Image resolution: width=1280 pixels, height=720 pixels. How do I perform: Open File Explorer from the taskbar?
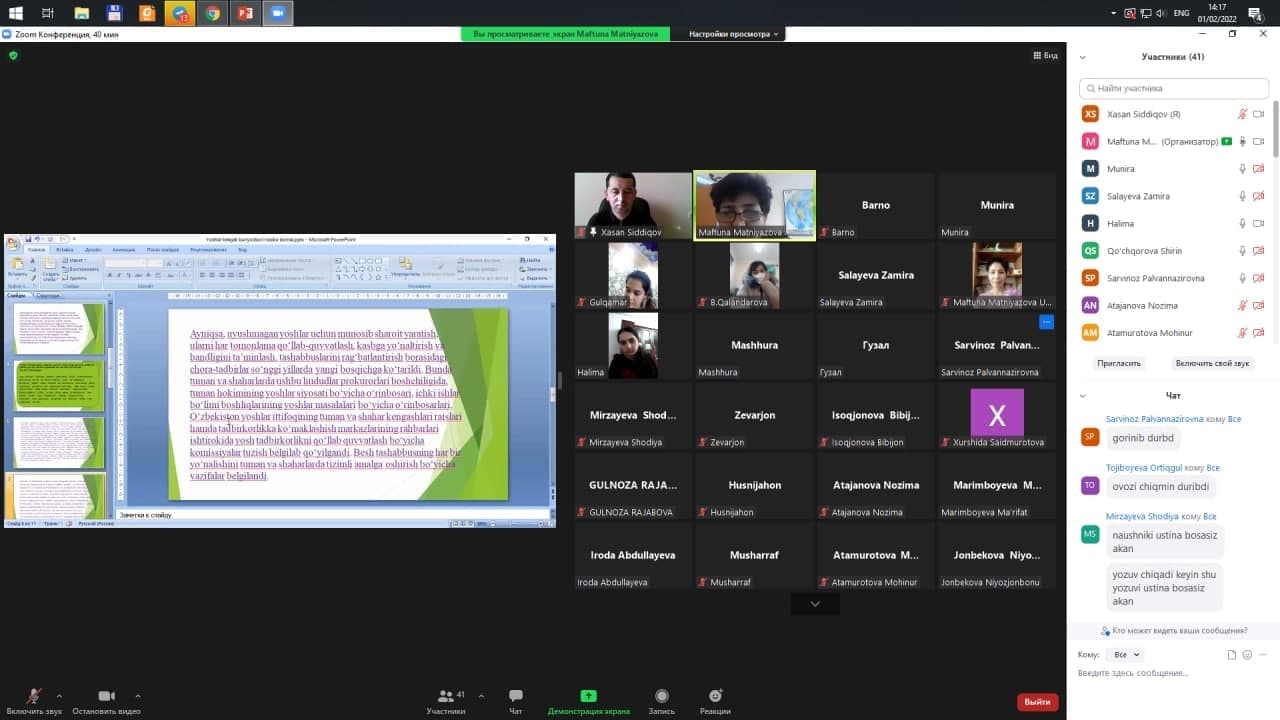point(82,13)
